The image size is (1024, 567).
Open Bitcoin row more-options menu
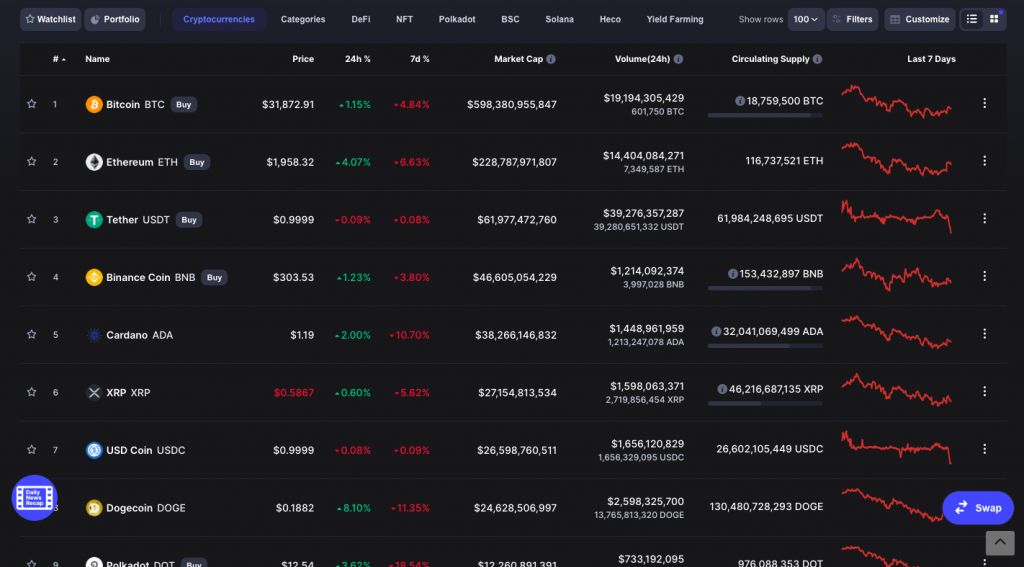pyautogui.click(x=985, y=103)
